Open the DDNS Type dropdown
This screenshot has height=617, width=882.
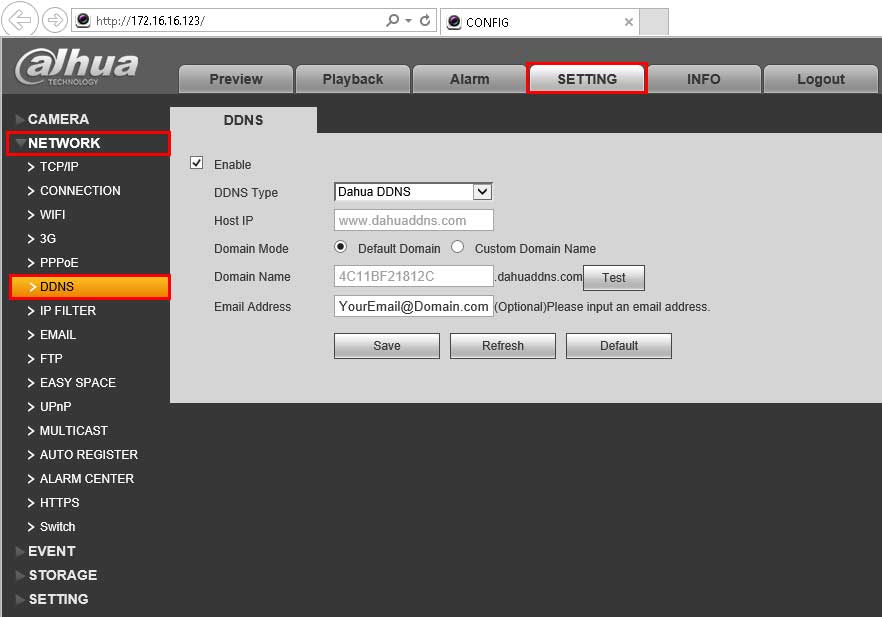482,192
